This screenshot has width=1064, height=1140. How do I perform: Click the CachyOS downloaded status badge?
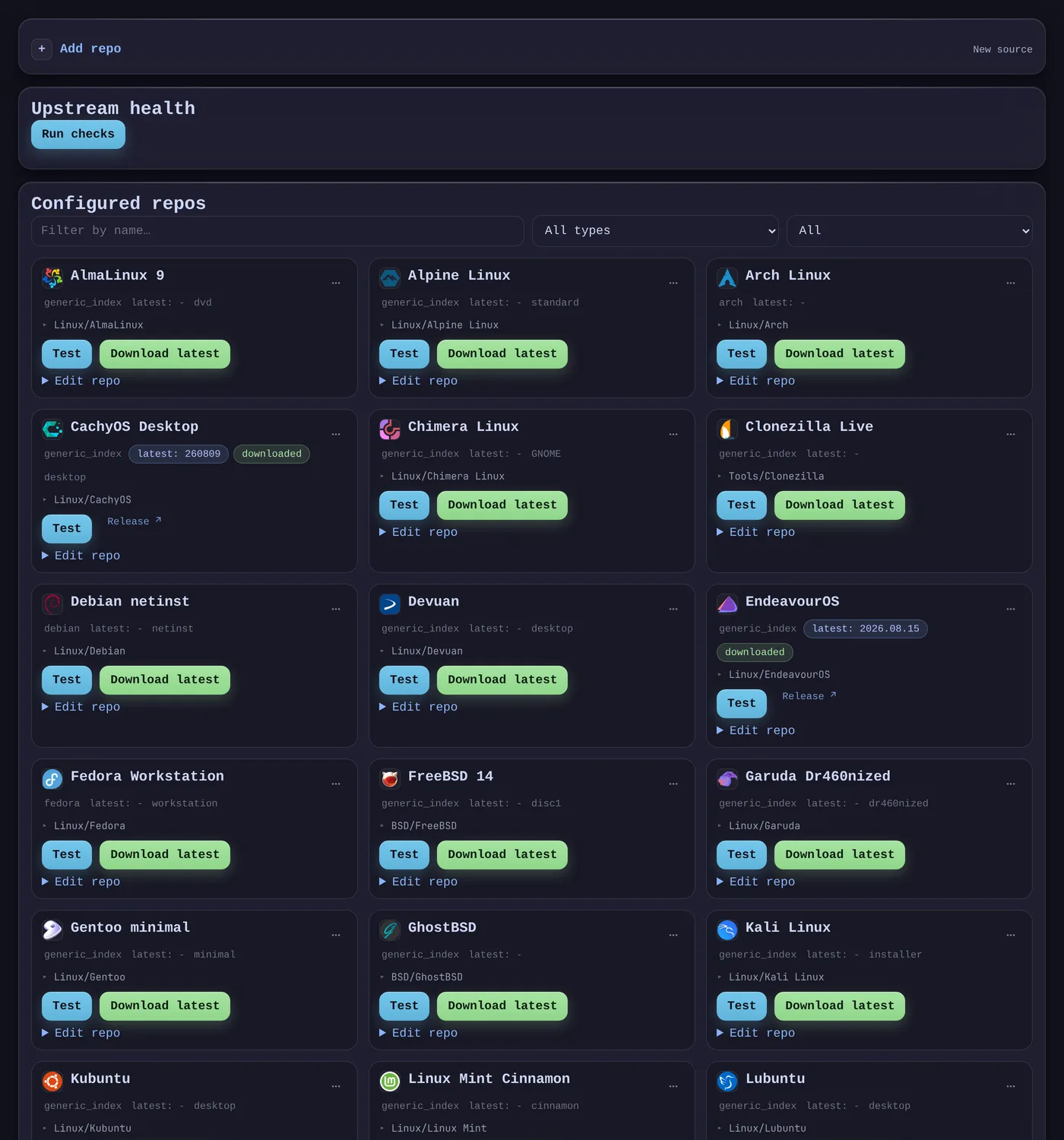[271, 454]
